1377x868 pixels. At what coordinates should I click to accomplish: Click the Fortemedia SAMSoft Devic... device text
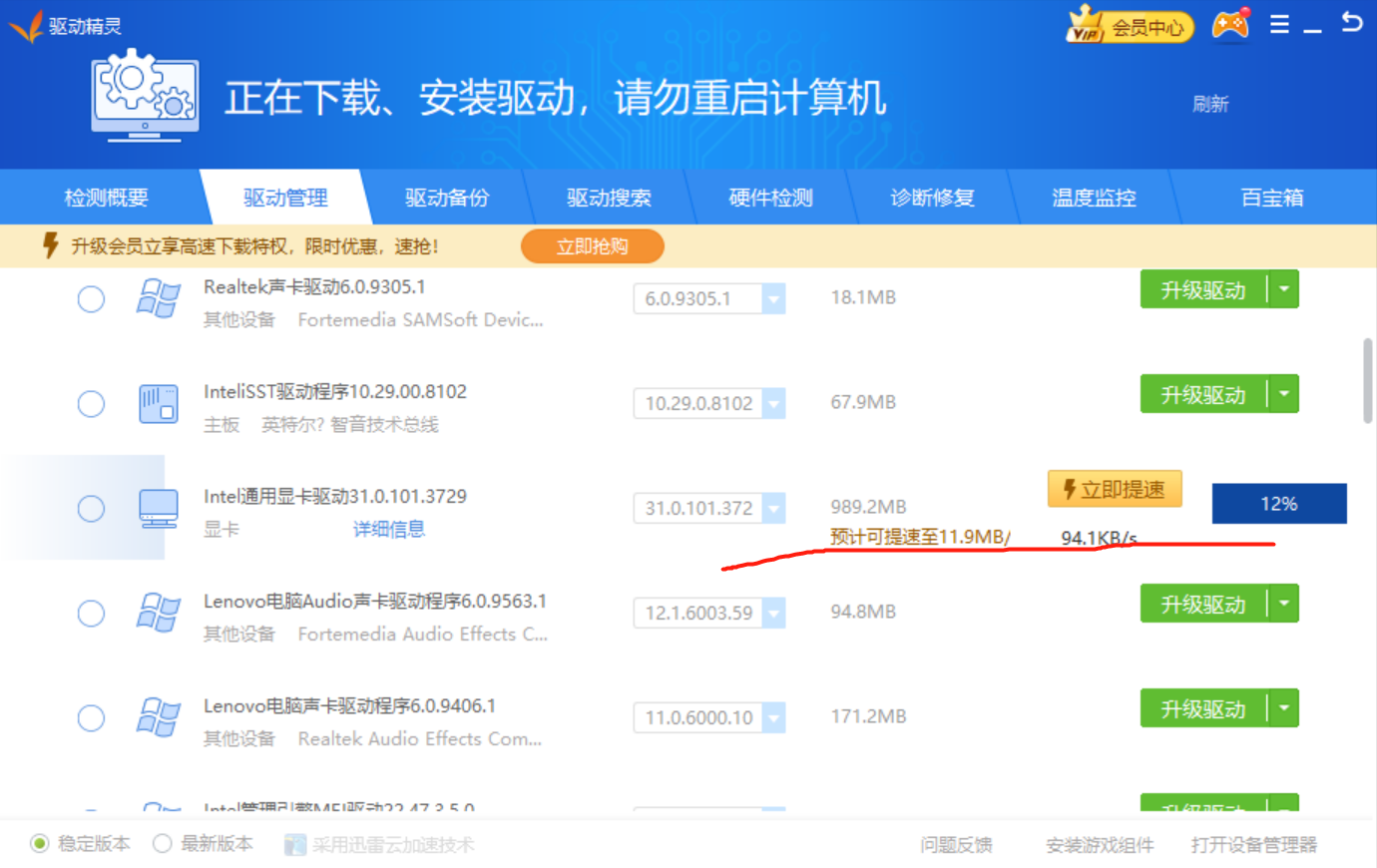[x=420, y=320]
